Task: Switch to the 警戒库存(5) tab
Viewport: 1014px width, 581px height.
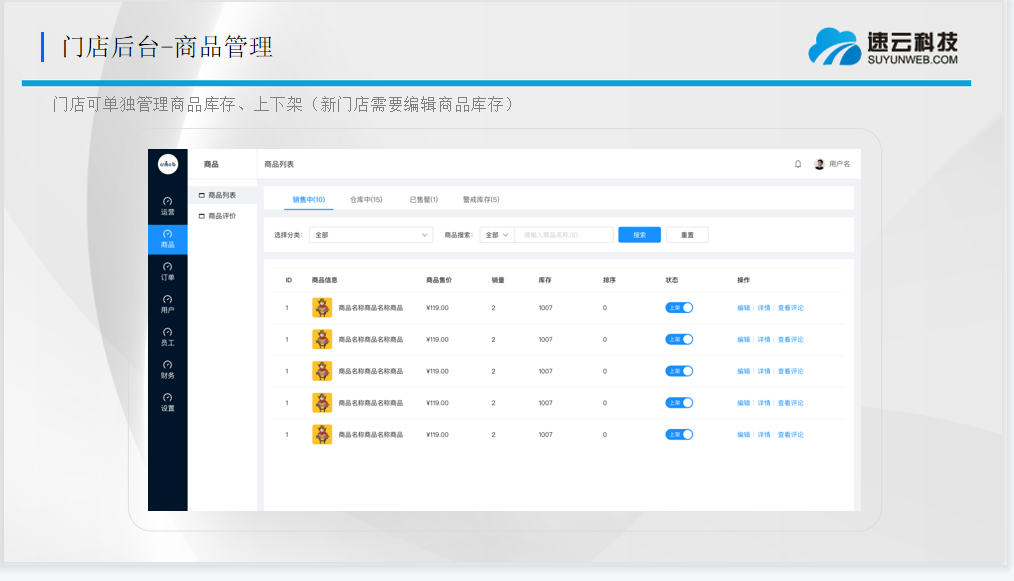Action: 481,199
